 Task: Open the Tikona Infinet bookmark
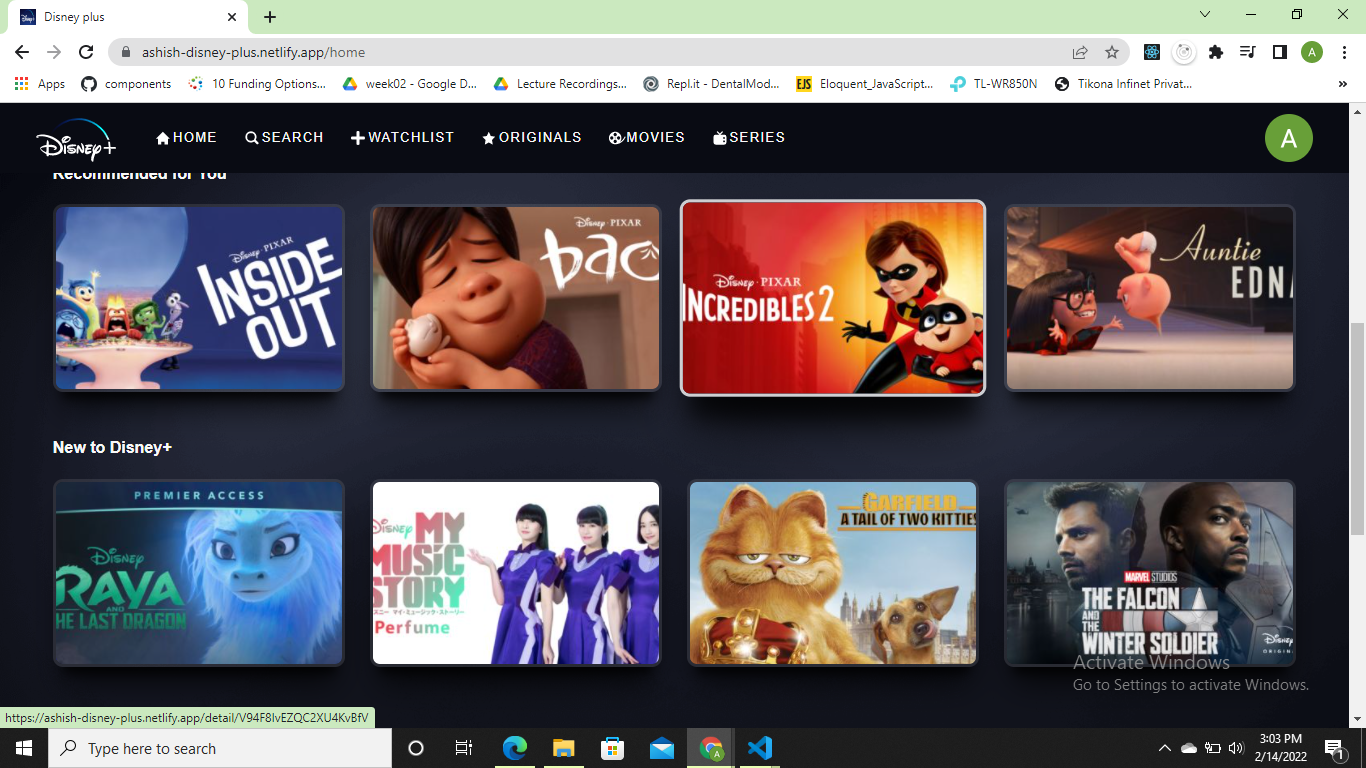pyautogui.click(x=1123, y=84)
